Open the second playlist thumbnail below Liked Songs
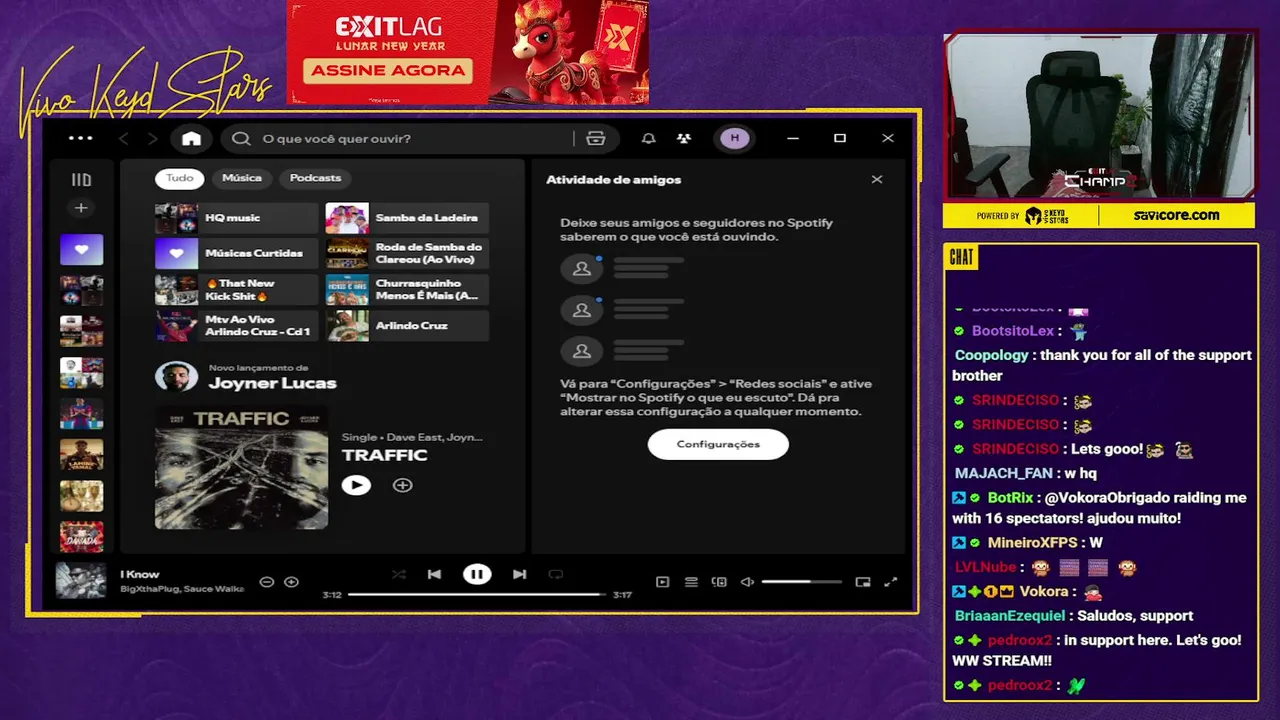The image size is (1280, 720). click(81, 331)
